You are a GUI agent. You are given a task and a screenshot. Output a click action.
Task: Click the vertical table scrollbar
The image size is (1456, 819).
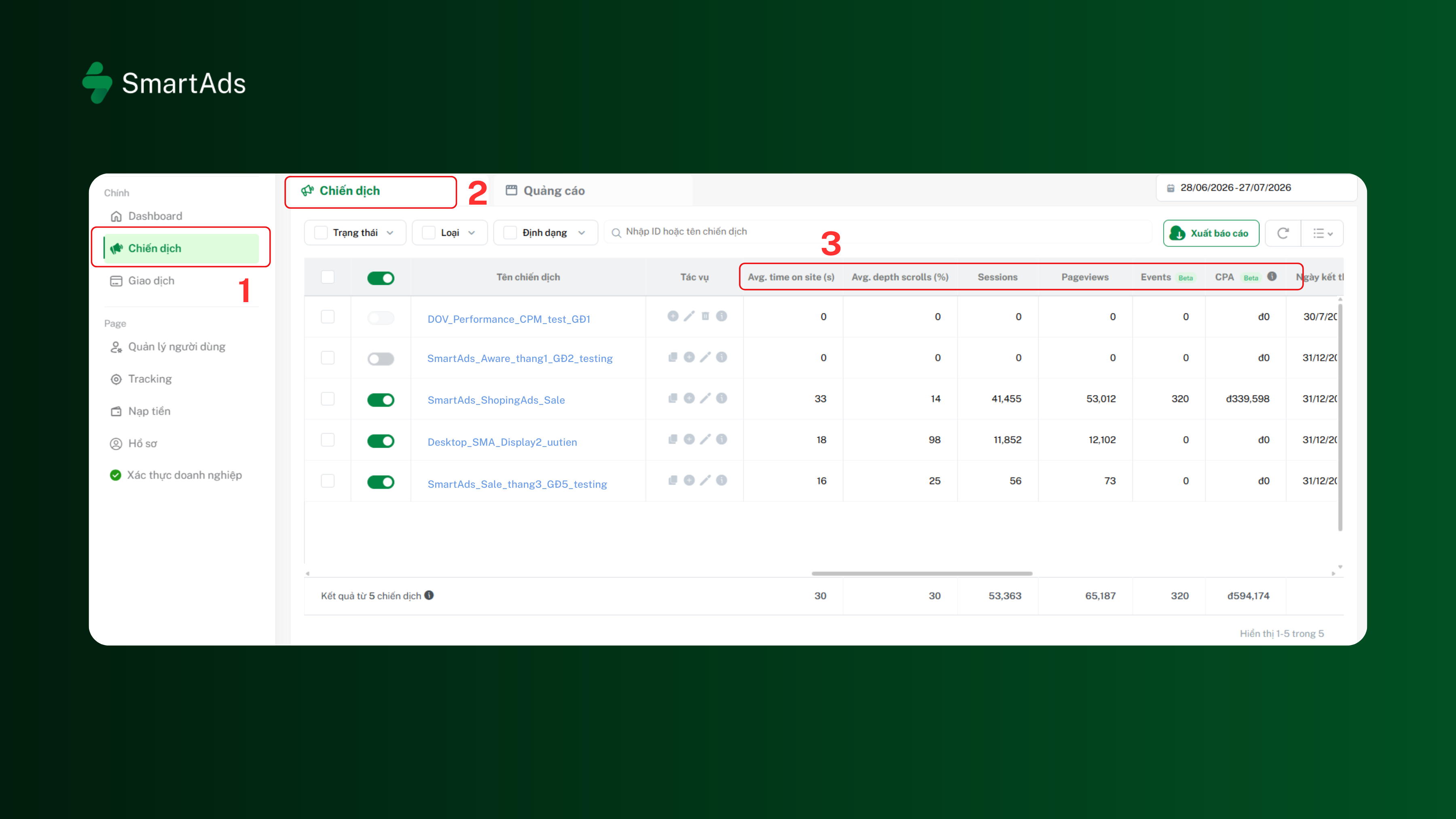click(1340, 417)
